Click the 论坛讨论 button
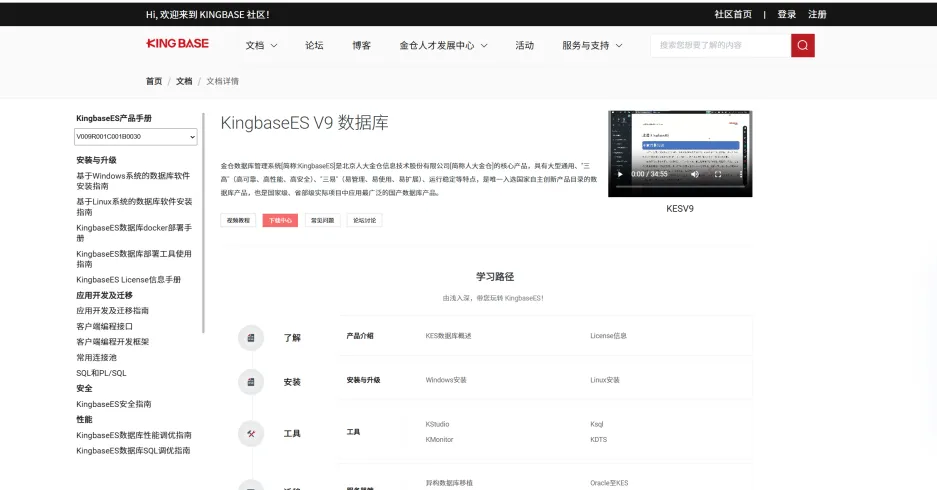 click(x=365, y=220)
